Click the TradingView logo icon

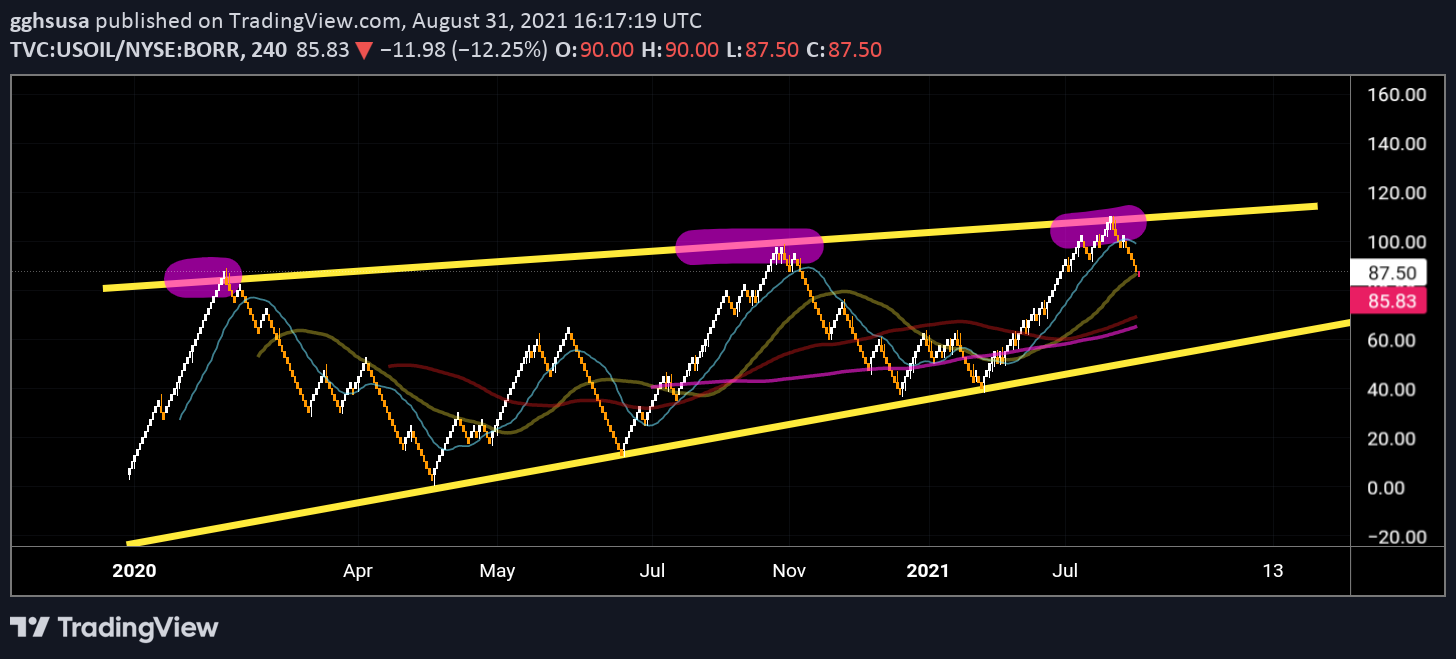point(30,627)
